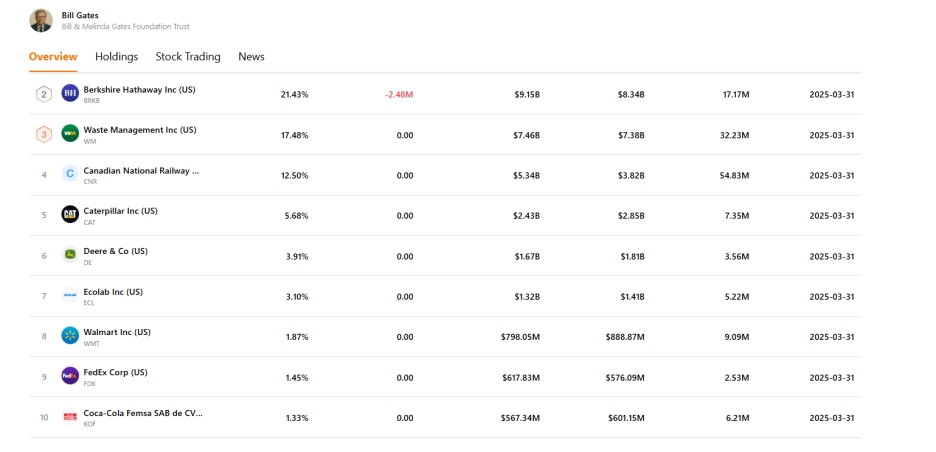Click rank number 10 in last row
The image size is (936, 452).
44,417
